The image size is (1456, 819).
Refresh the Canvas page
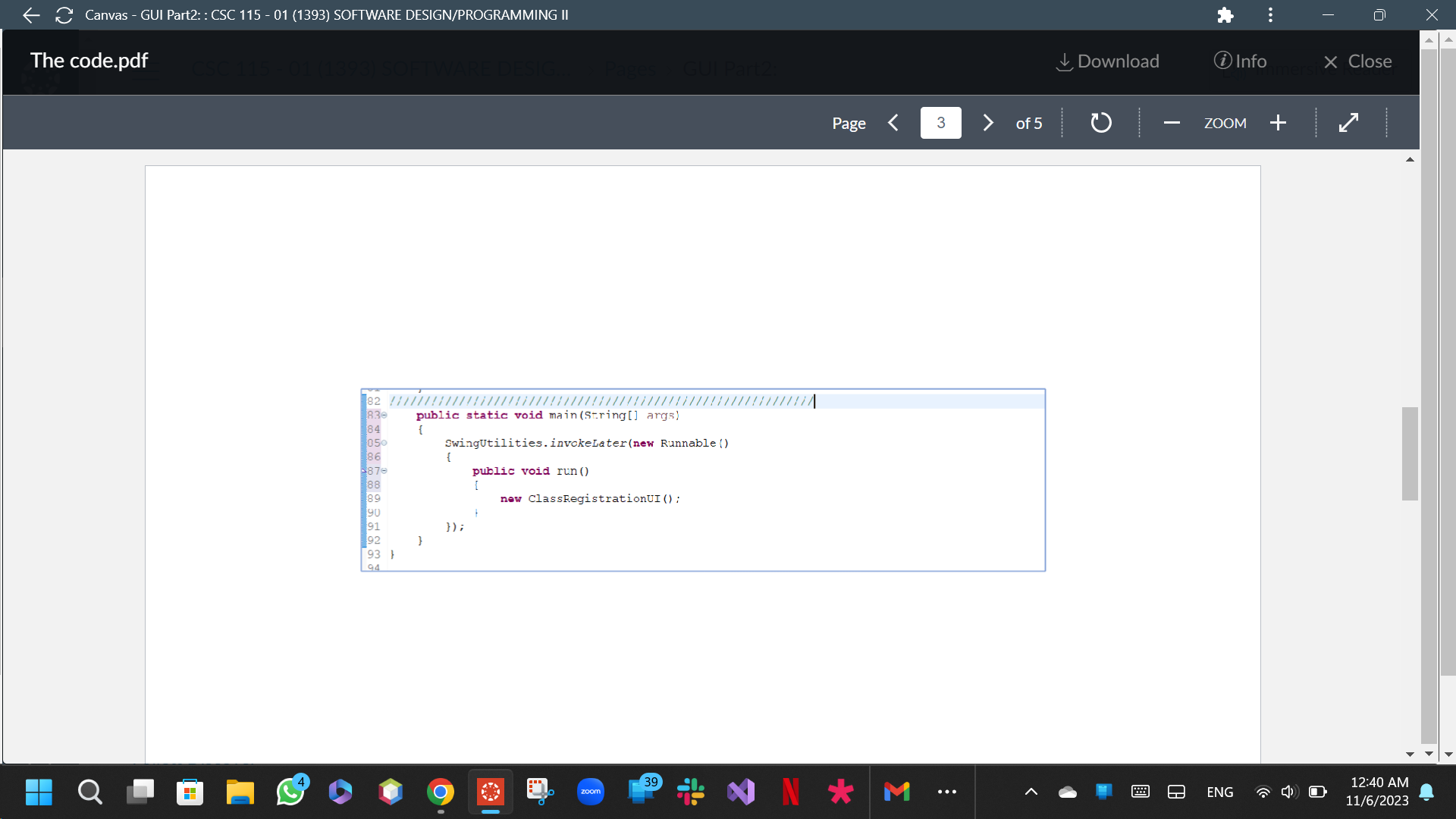coord(64,15)
